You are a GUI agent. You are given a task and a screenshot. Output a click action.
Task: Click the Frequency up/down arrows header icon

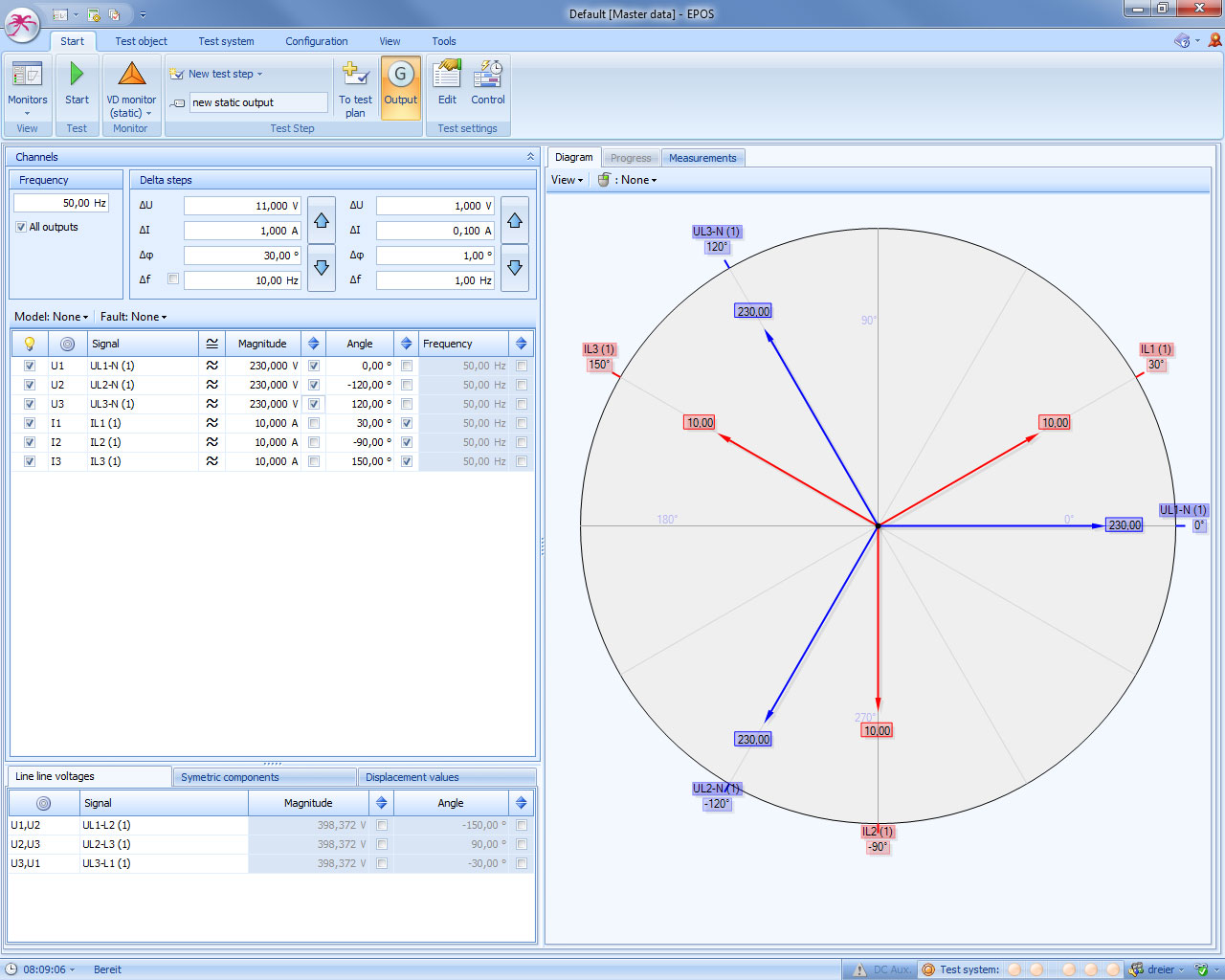coord(521,344)
